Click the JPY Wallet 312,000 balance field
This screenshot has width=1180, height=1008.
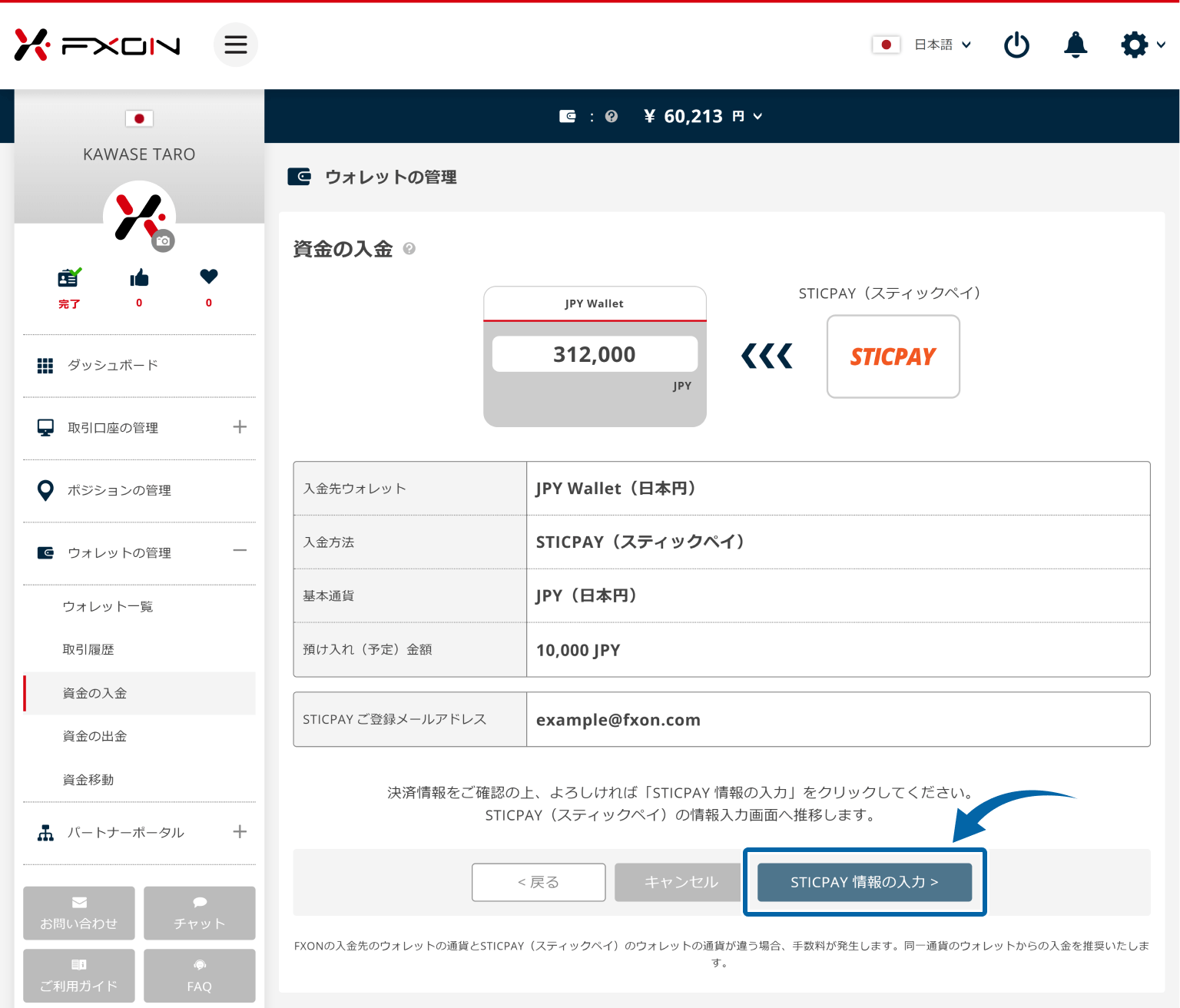[595, 354]
